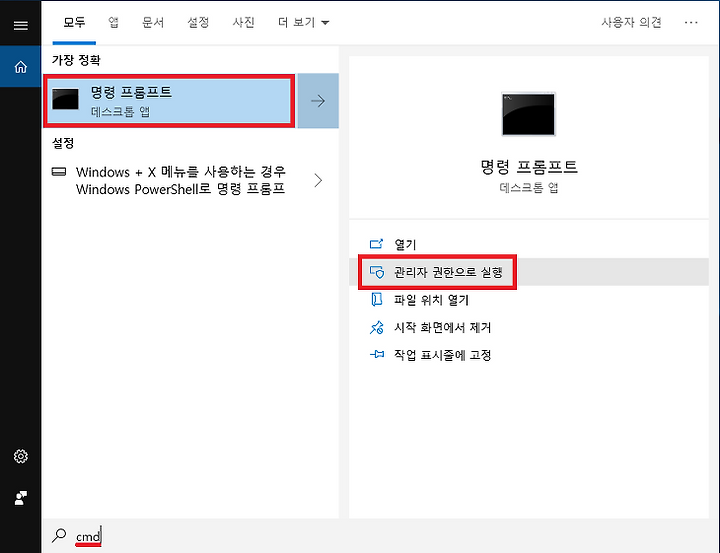
Task: Click the keyboard icon beside Windows + X setting
Action: click(x=59, y=172)
